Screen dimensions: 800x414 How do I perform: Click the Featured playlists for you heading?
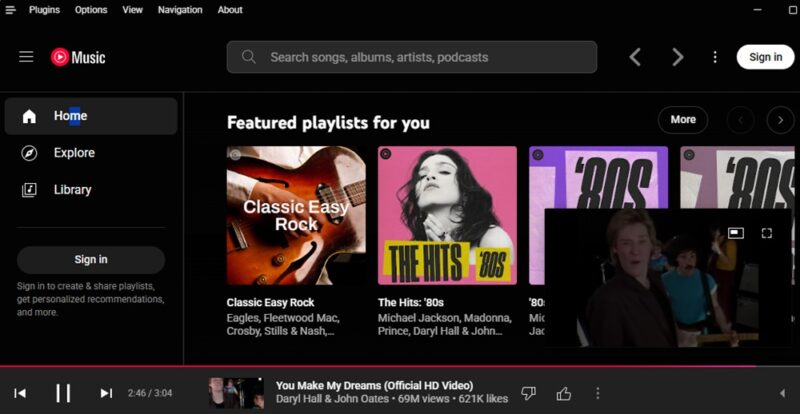pos(328,123)
